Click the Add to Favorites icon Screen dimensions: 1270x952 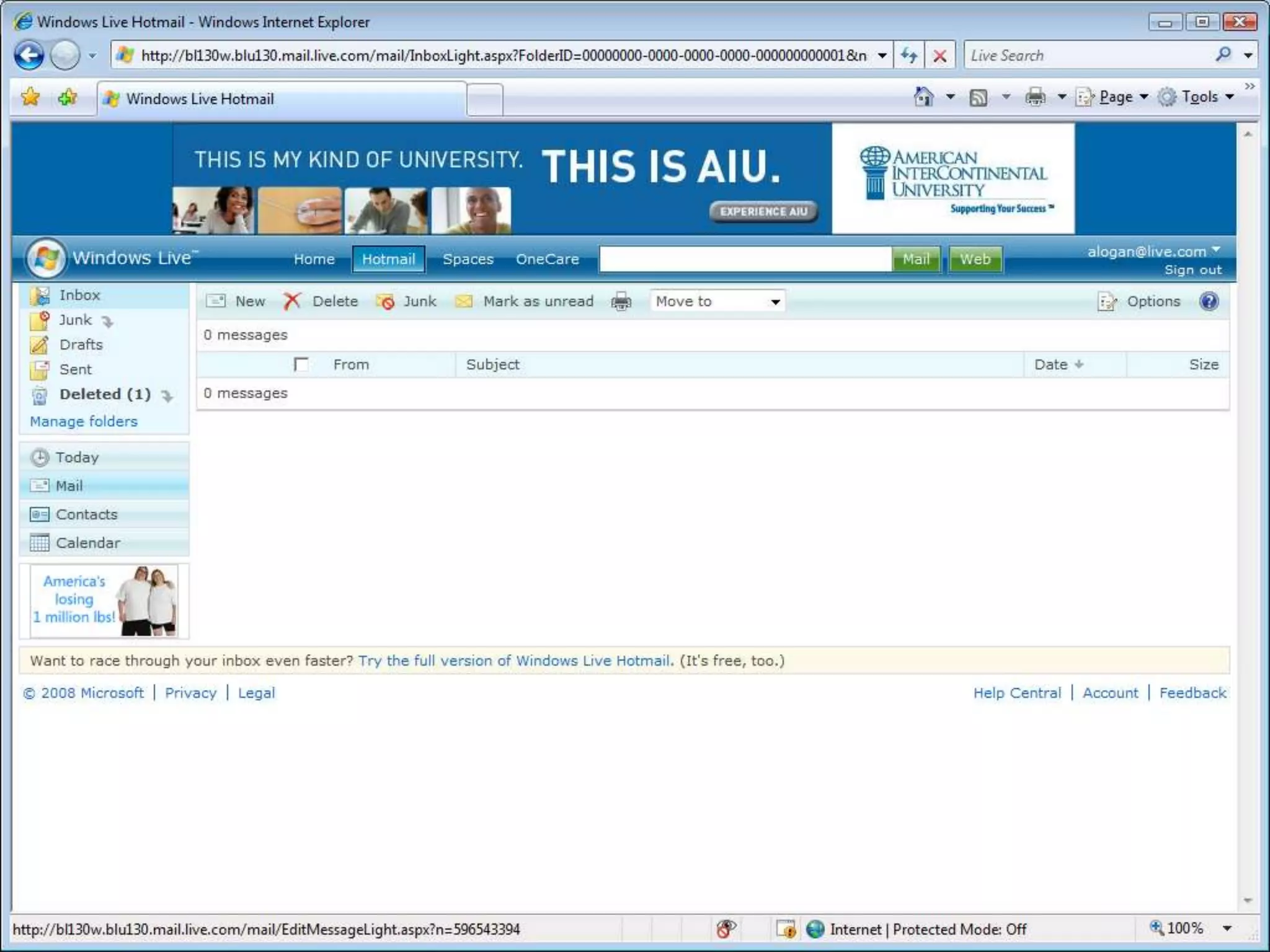pyautogui.click(x=67, y=97)
